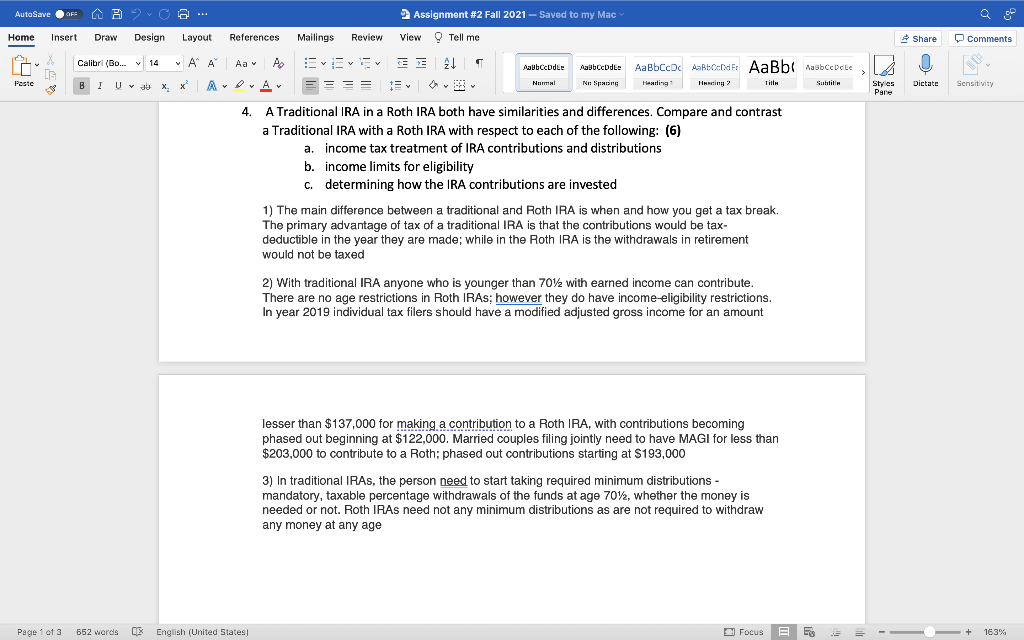Select the Dictate microphone icon
The image size is (1024, 640).
coord(925,65)
